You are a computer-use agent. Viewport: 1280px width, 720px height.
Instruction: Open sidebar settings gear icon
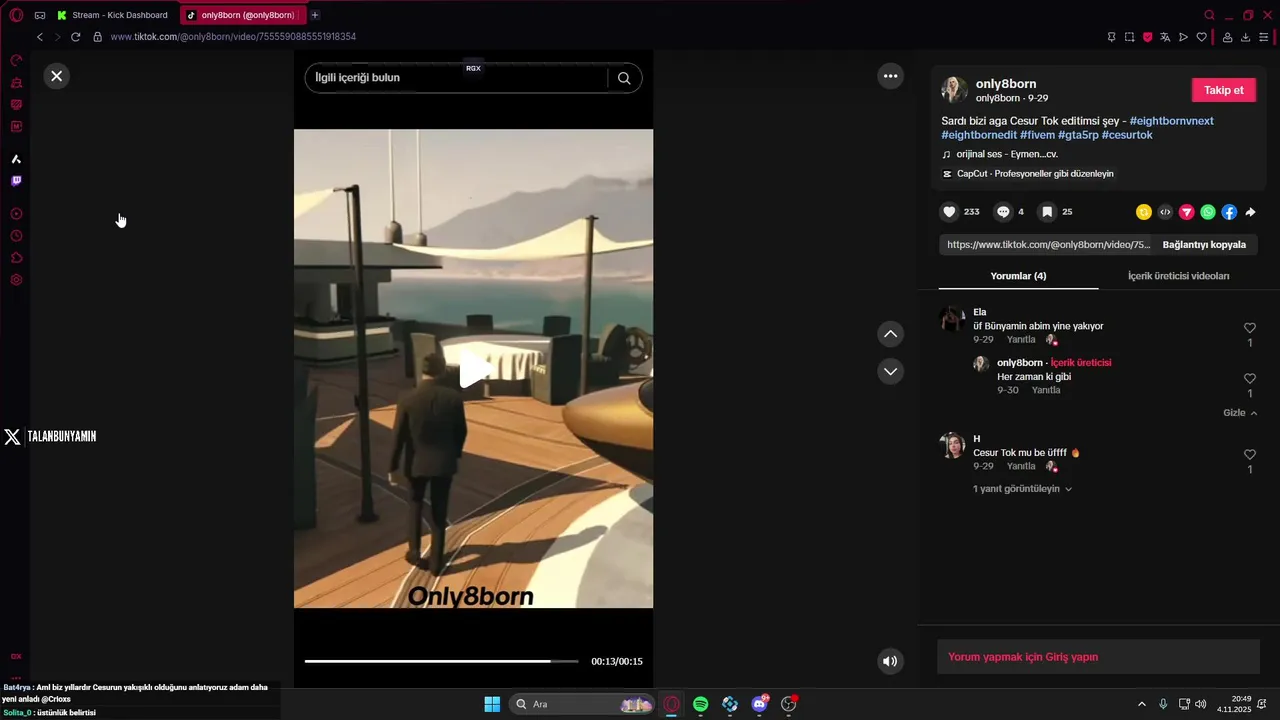[16, 280]
